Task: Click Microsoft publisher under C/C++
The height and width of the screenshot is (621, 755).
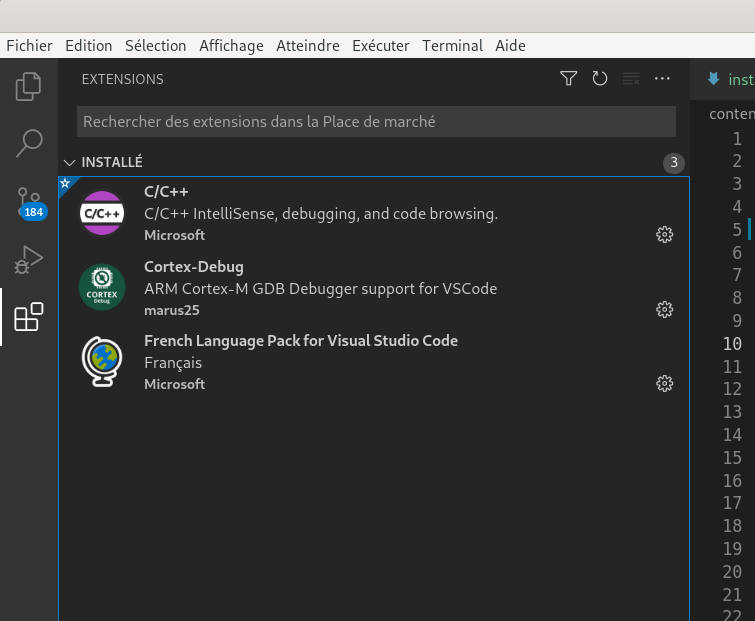Action: [x=174, y=235]
